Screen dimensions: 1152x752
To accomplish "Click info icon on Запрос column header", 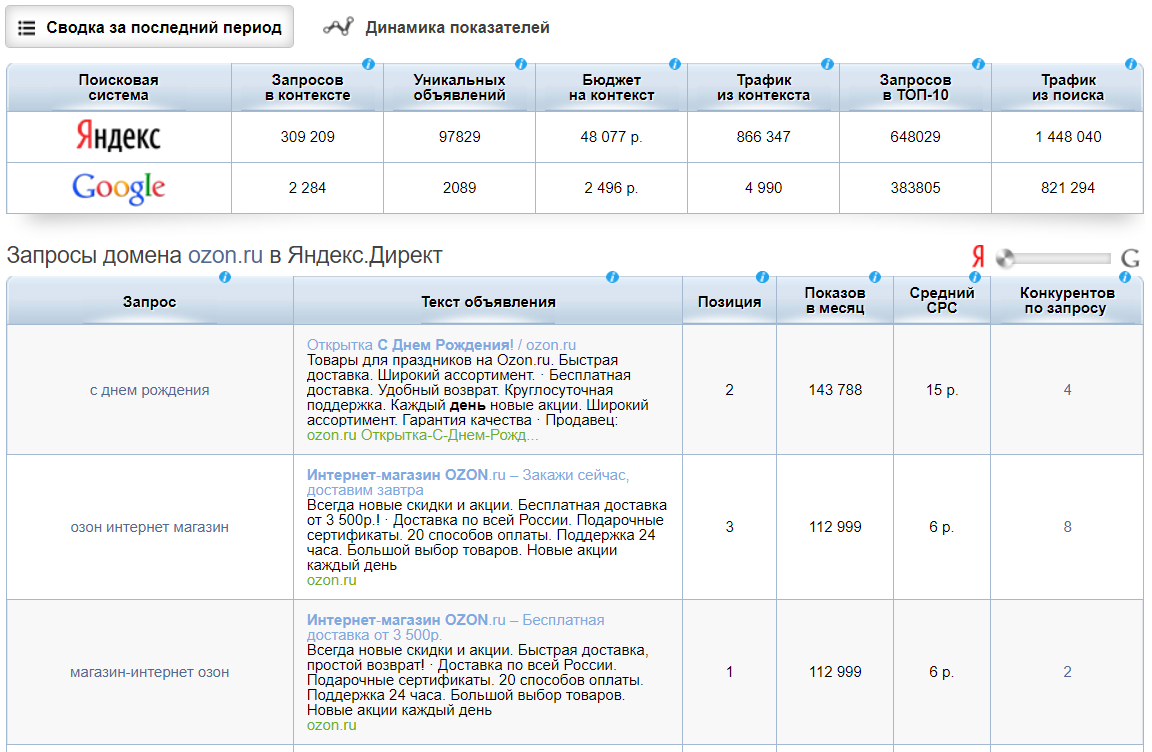I will coord(225,277).
